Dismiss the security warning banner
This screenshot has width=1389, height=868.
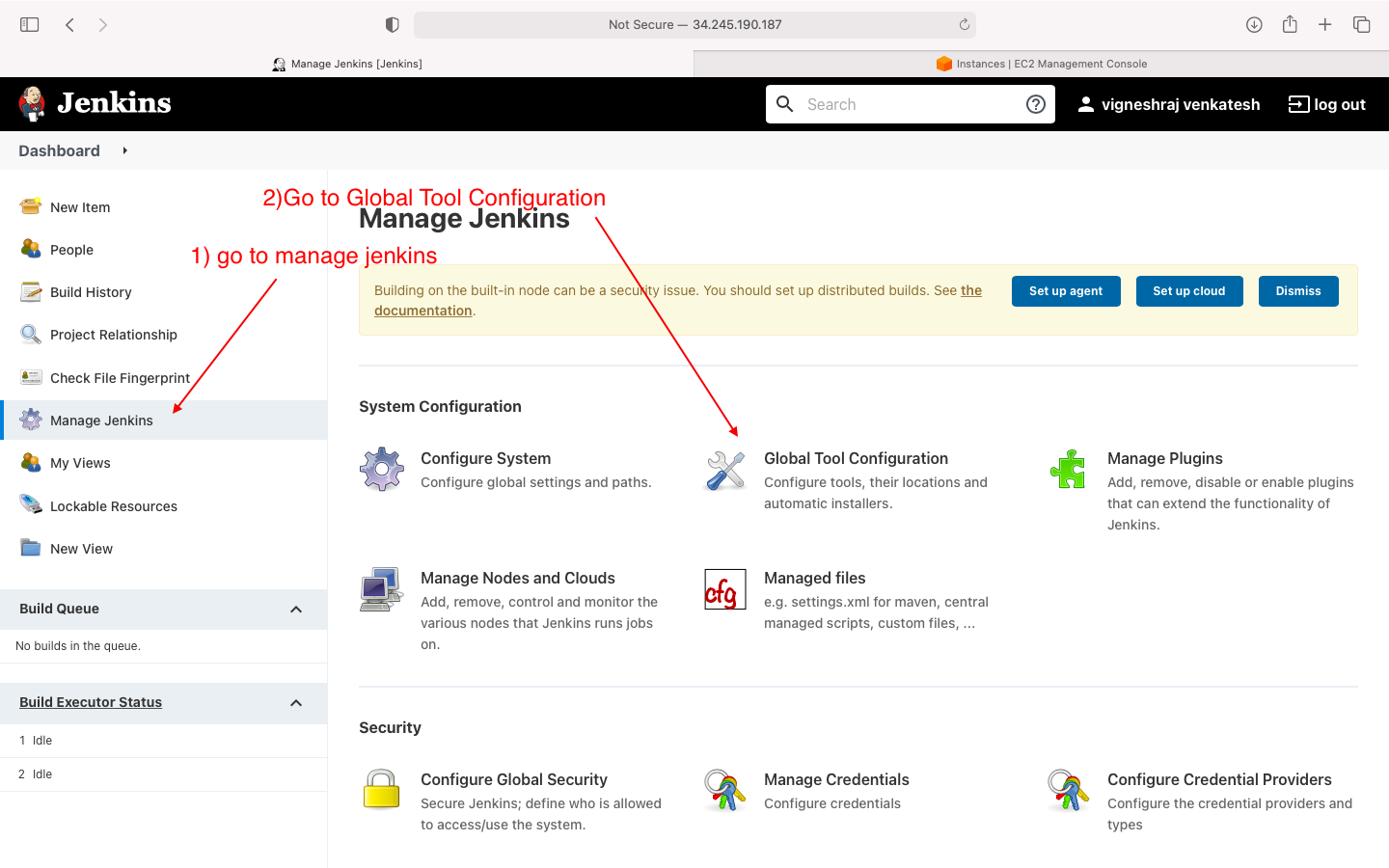1298,291
